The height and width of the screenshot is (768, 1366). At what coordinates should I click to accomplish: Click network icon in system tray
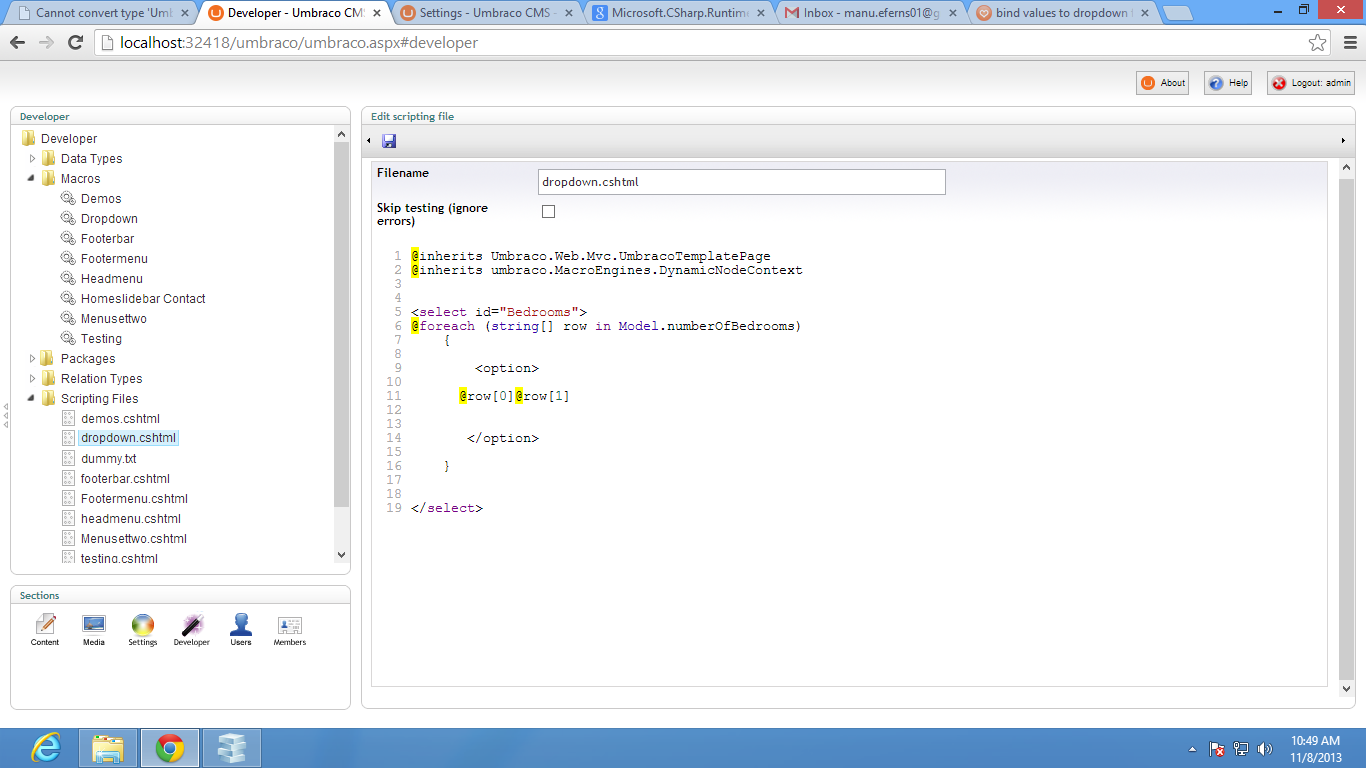[1241, 748]
